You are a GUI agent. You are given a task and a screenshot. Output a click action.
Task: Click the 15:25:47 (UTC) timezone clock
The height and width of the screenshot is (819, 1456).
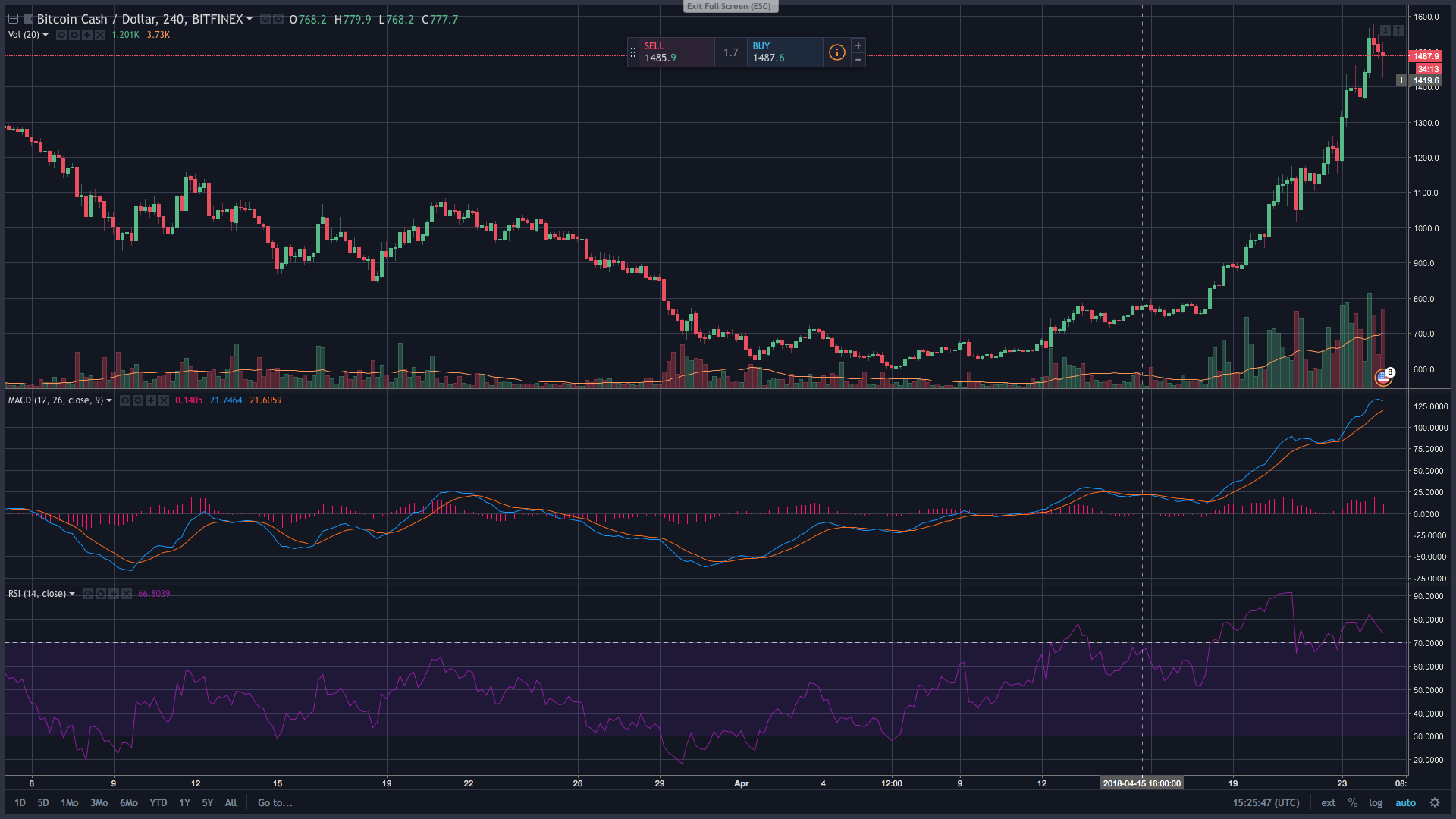point(1266,802)
